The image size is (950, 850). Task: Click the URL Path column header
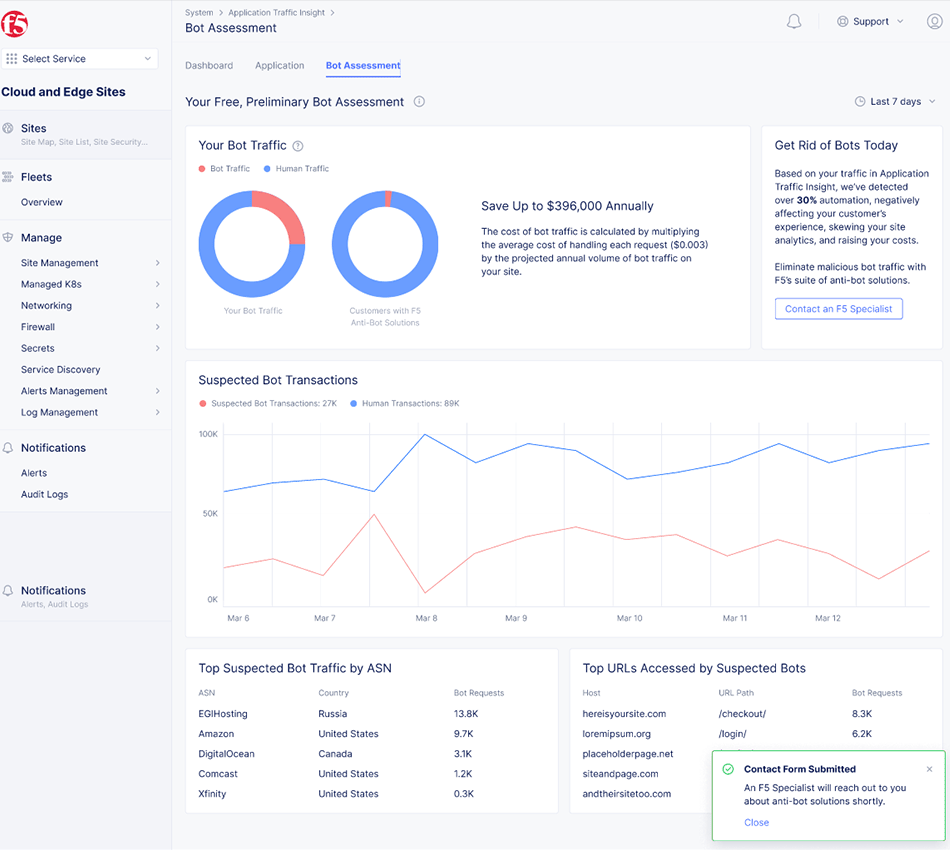point(736,693)
